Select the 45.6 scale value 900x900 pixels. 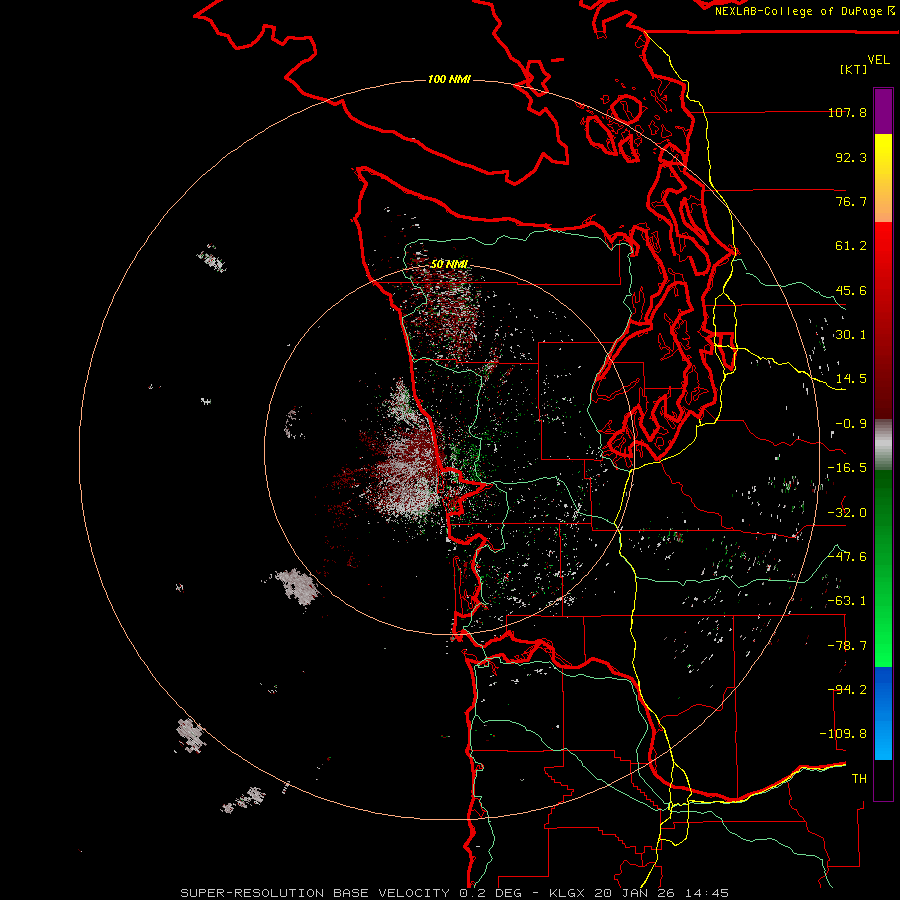[x=851, y=290]
